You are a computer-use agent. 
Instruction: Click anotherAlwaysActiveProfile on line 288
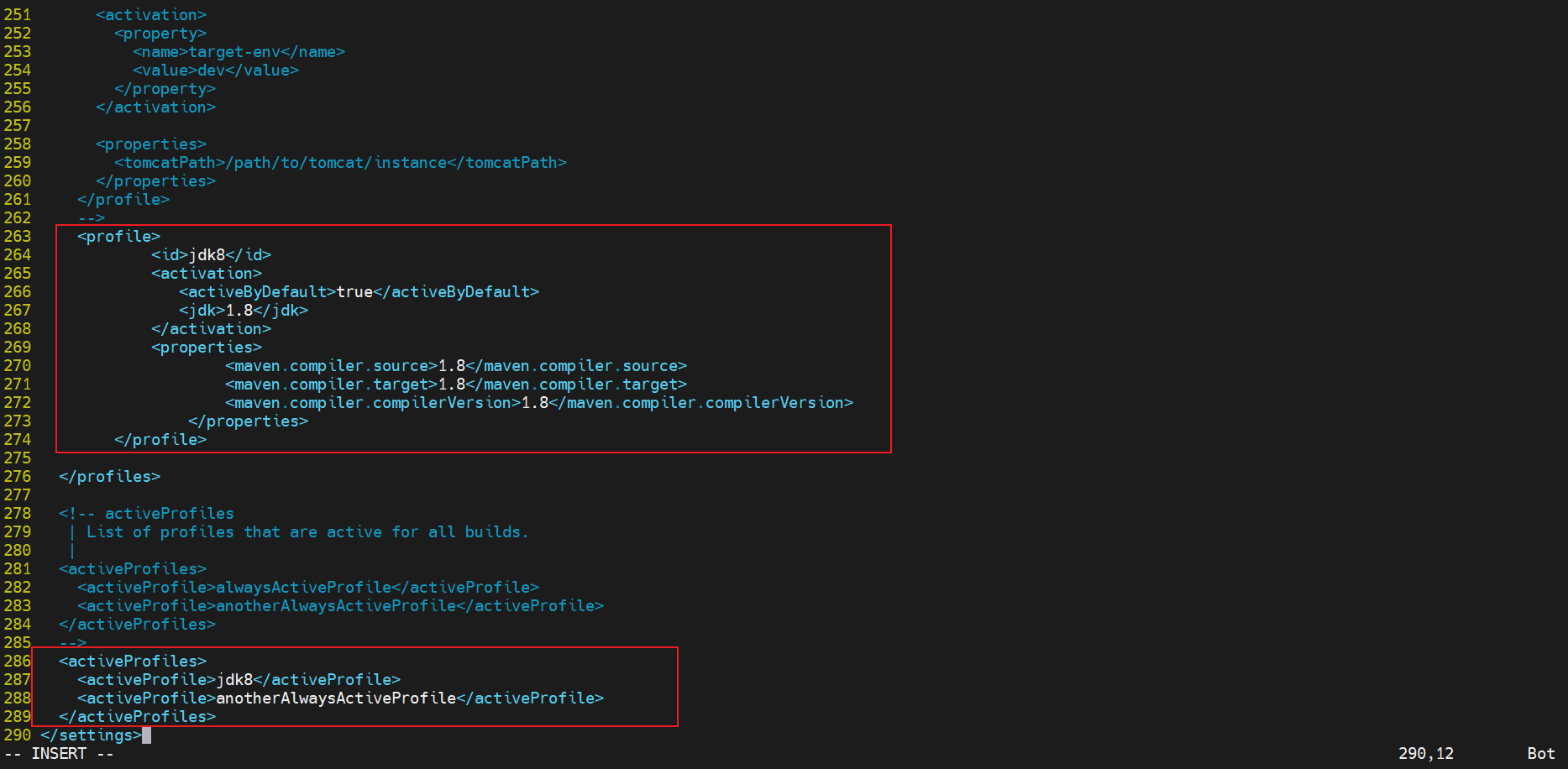point(336,698)
